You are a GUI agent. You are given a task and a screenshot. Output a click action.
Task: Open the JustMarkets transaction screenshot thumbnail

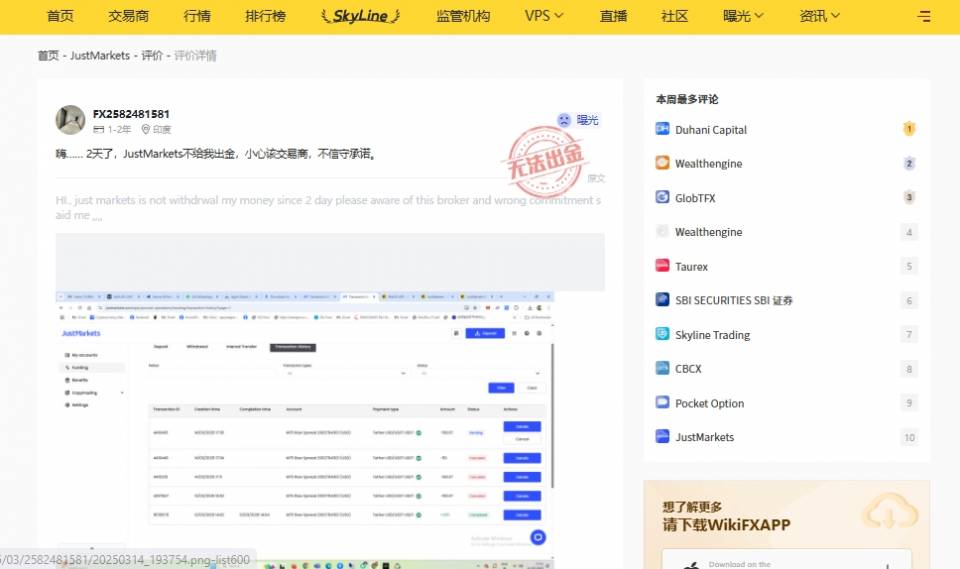click(305, 429)
